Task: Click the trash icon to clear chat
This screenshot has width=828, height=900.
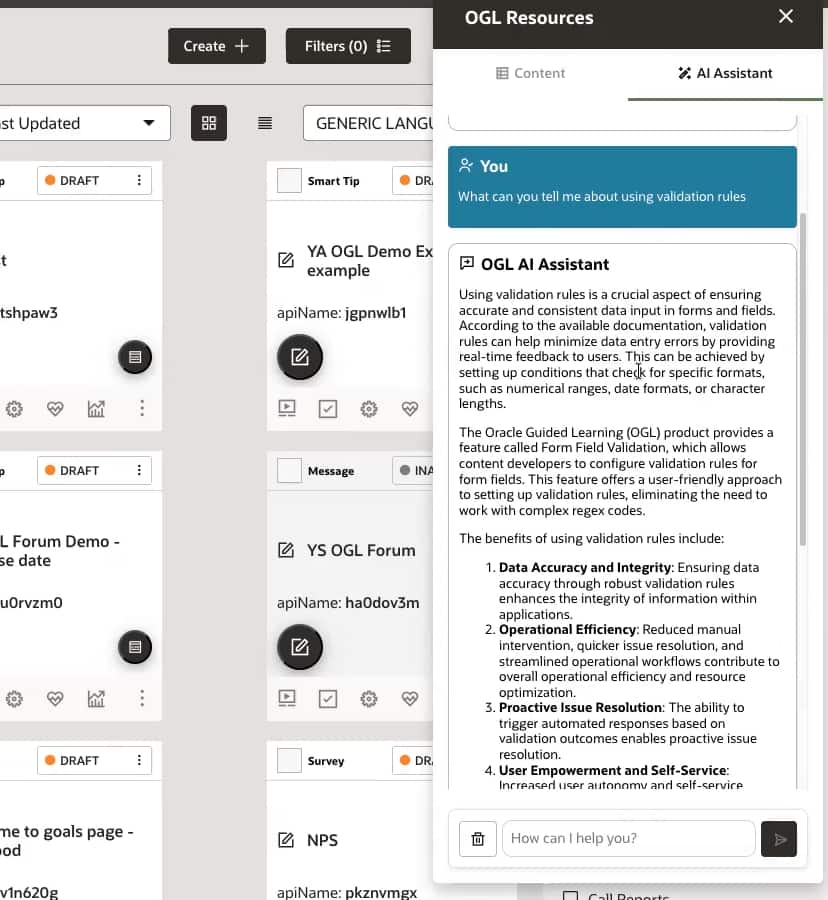Action: click(x=477, y=839)
